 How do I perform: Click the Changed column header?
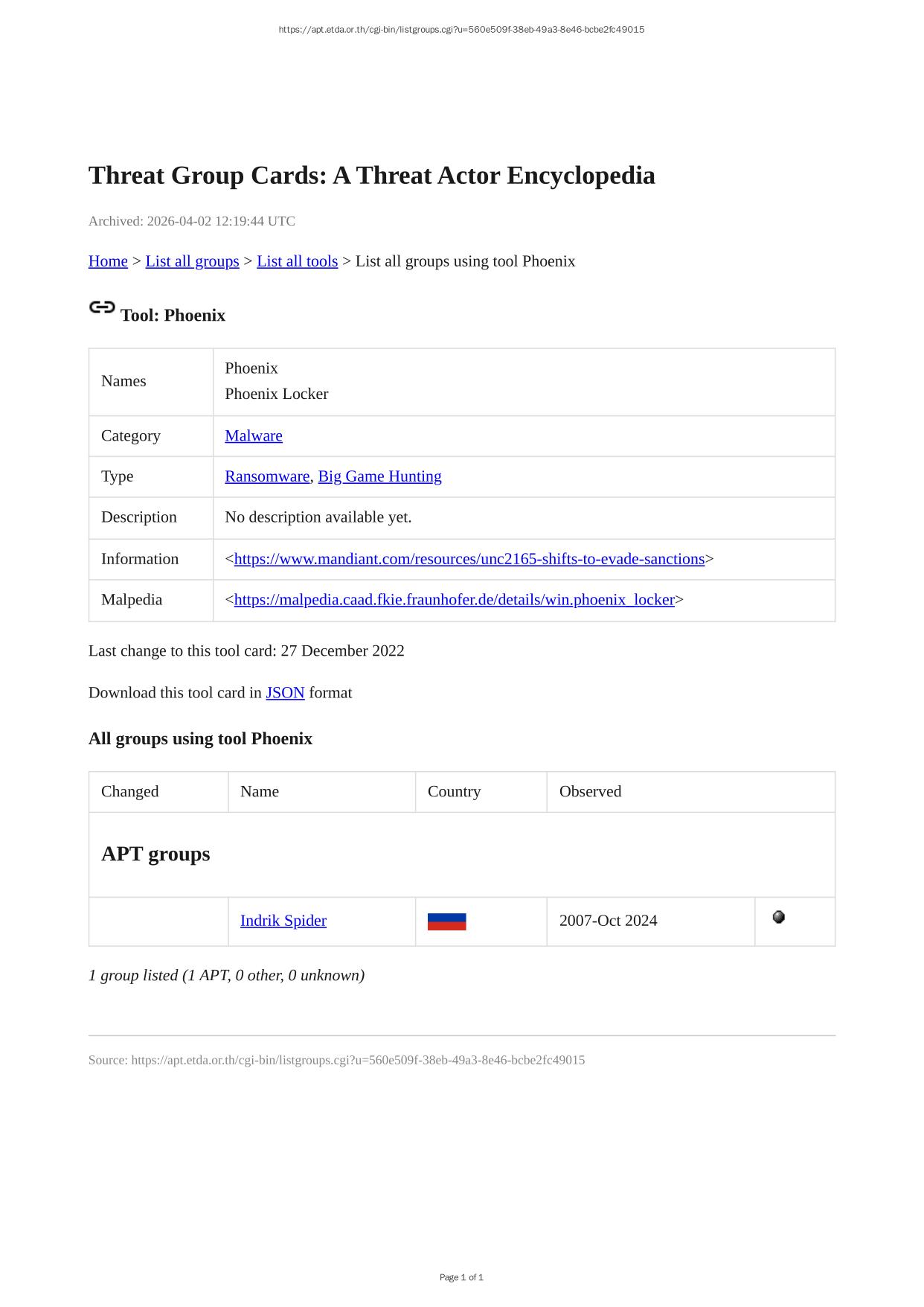130,792
